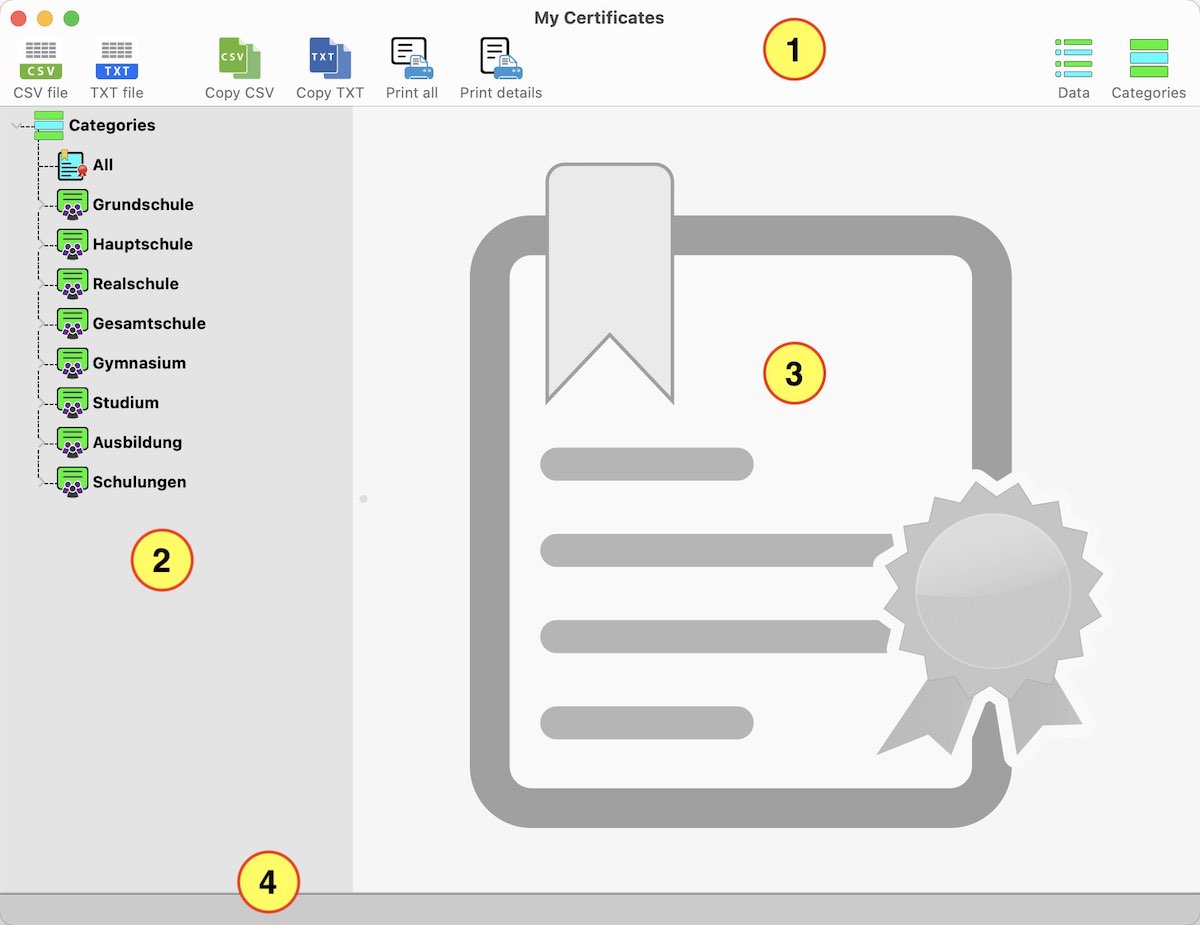Viewport: 1200px width, 925px height.
Task: Select the 'Studium' tree label
Action: coord(126,402)
